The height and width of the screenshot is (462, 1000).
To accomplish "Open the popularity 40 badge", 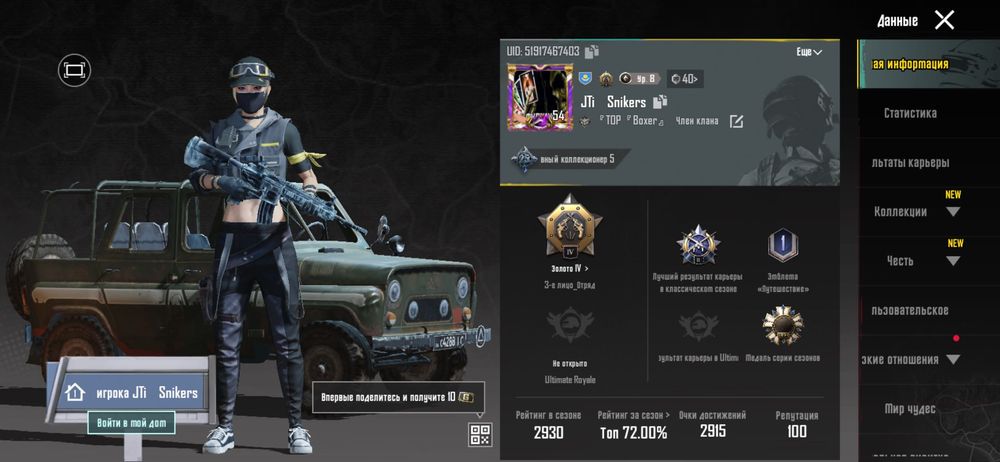I will (685, 79).
